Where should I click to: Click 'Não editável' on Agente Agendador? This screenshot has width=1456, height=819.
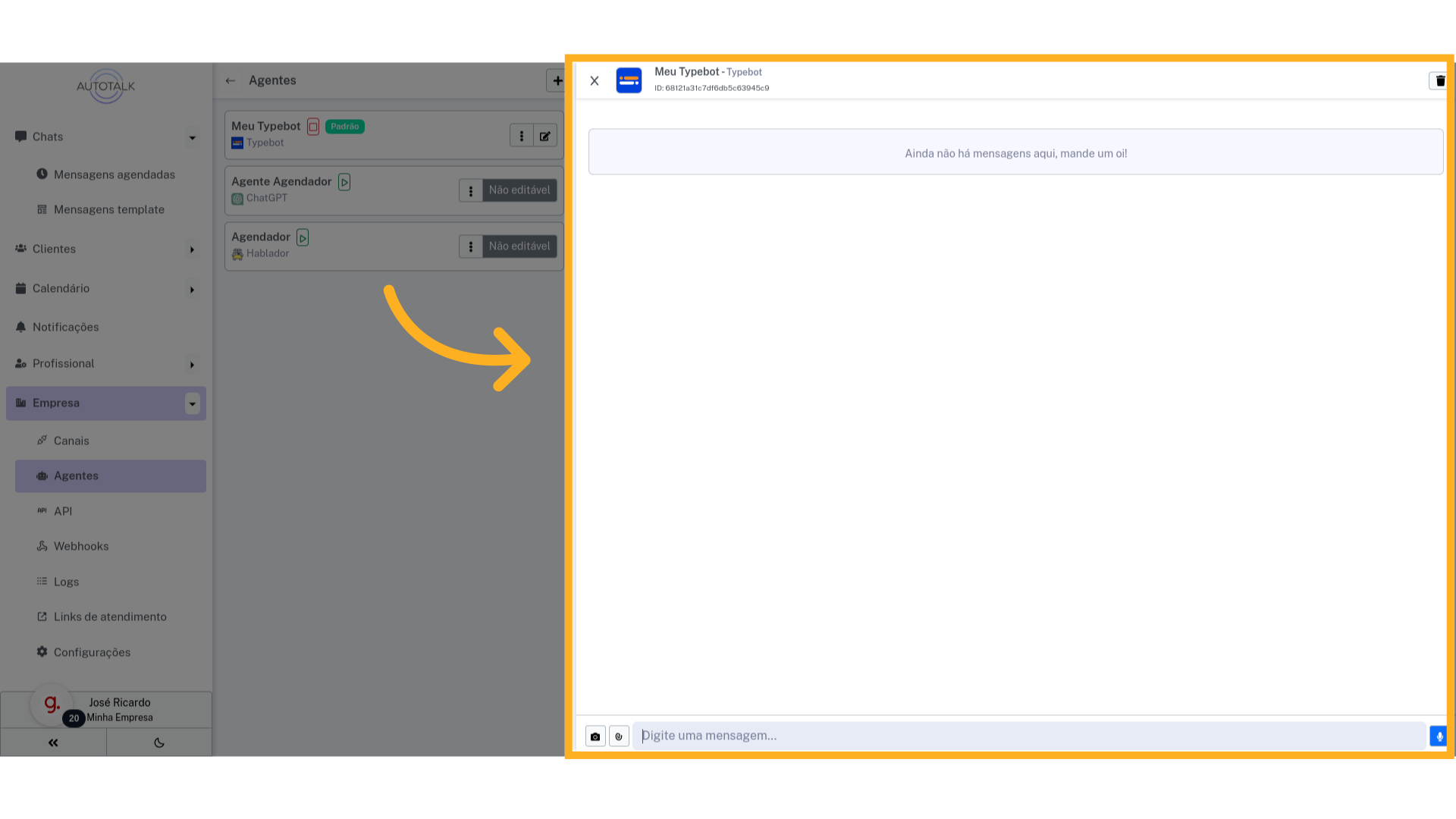click(x=519, y=190)
